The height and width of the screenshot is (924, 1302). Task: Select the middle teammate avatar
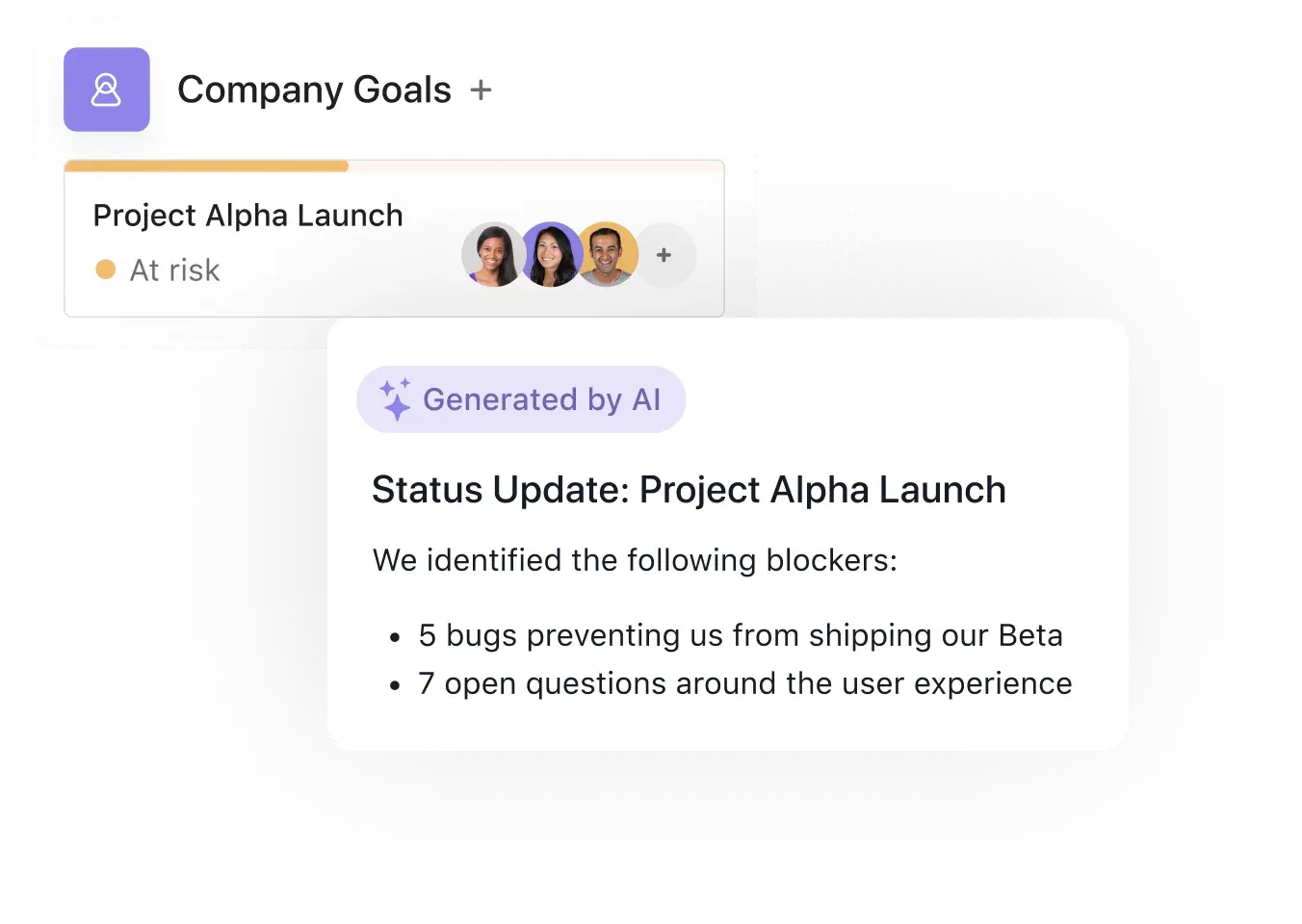pos(551,254)
